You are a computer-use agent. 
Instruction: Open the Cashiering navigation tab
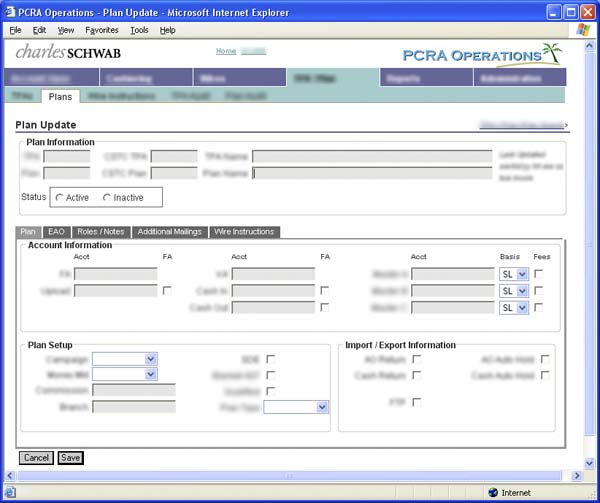click(146, 78)
